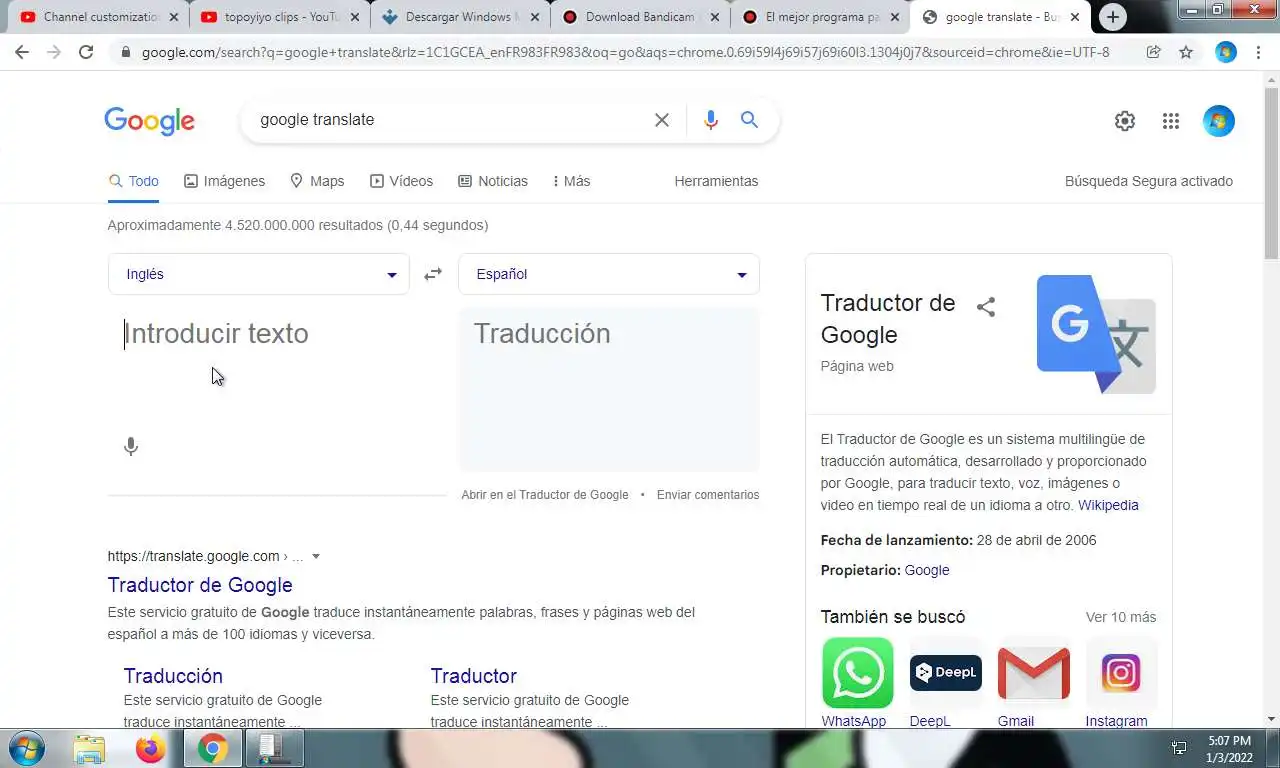This screenshot has height=768, width=1280.
Task: Open File Explorer from taskbar
Action: coord(89,749)
